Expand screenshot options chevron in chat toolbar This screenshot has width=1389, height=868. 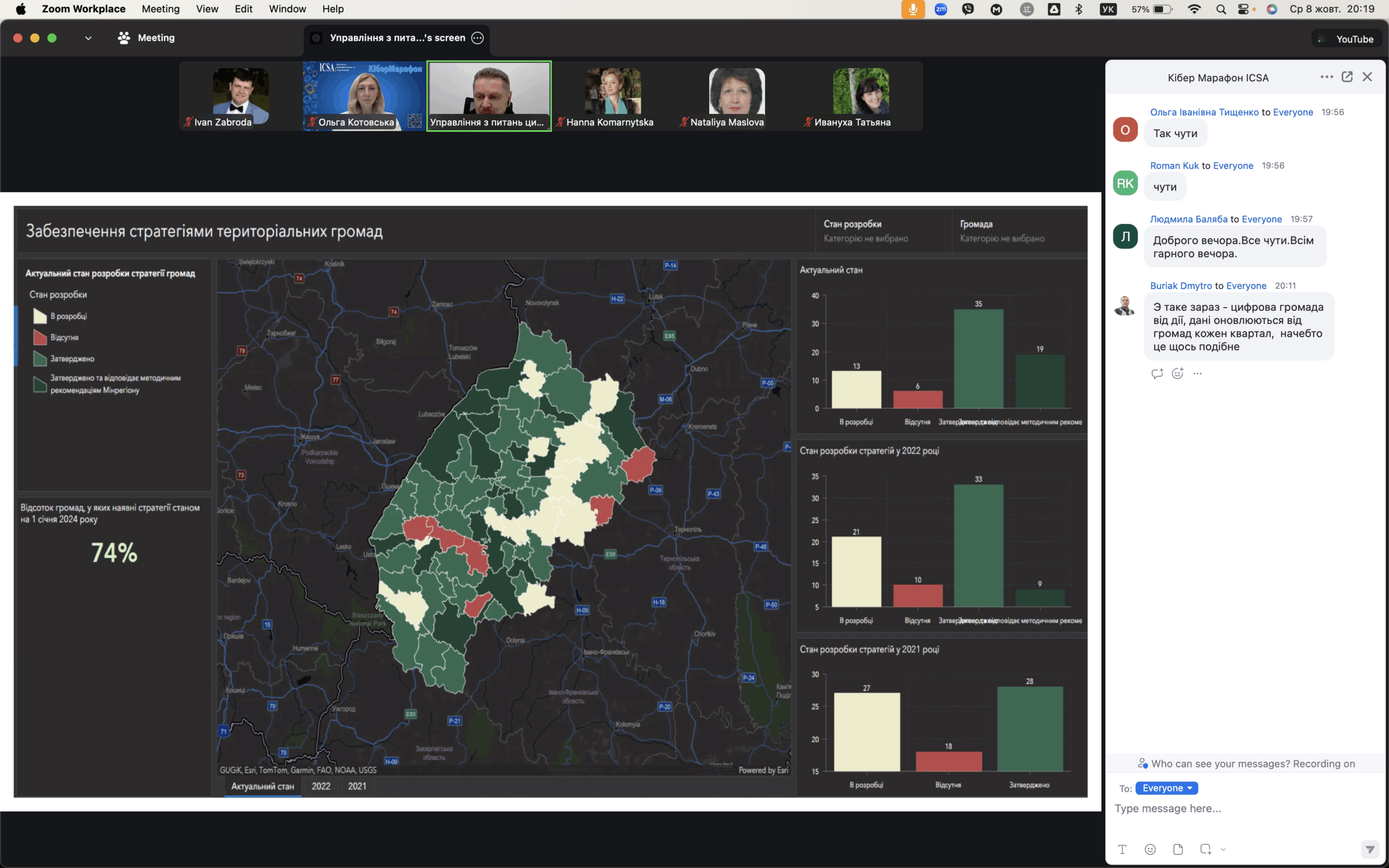tap(1222, 849)
